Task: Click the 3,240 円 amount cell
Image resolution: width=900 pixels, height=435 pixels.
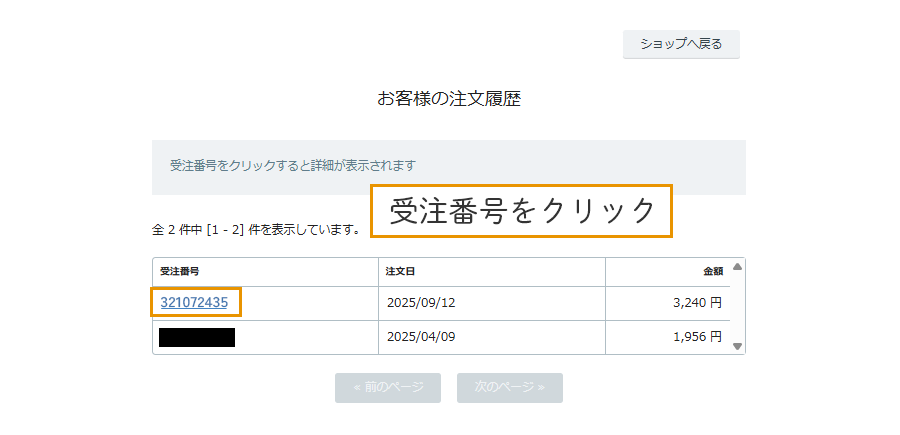Action: click(x=696, y=303)
